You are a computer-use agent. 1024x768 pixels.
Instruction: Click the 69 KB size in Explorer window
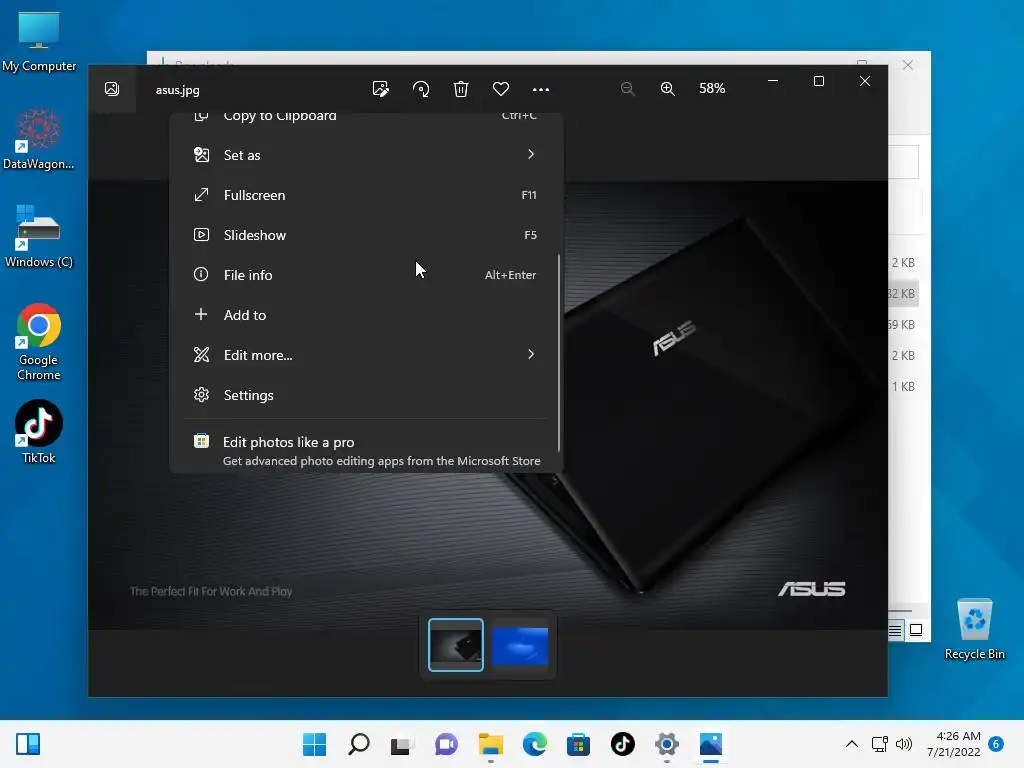[x=901, y=325]
